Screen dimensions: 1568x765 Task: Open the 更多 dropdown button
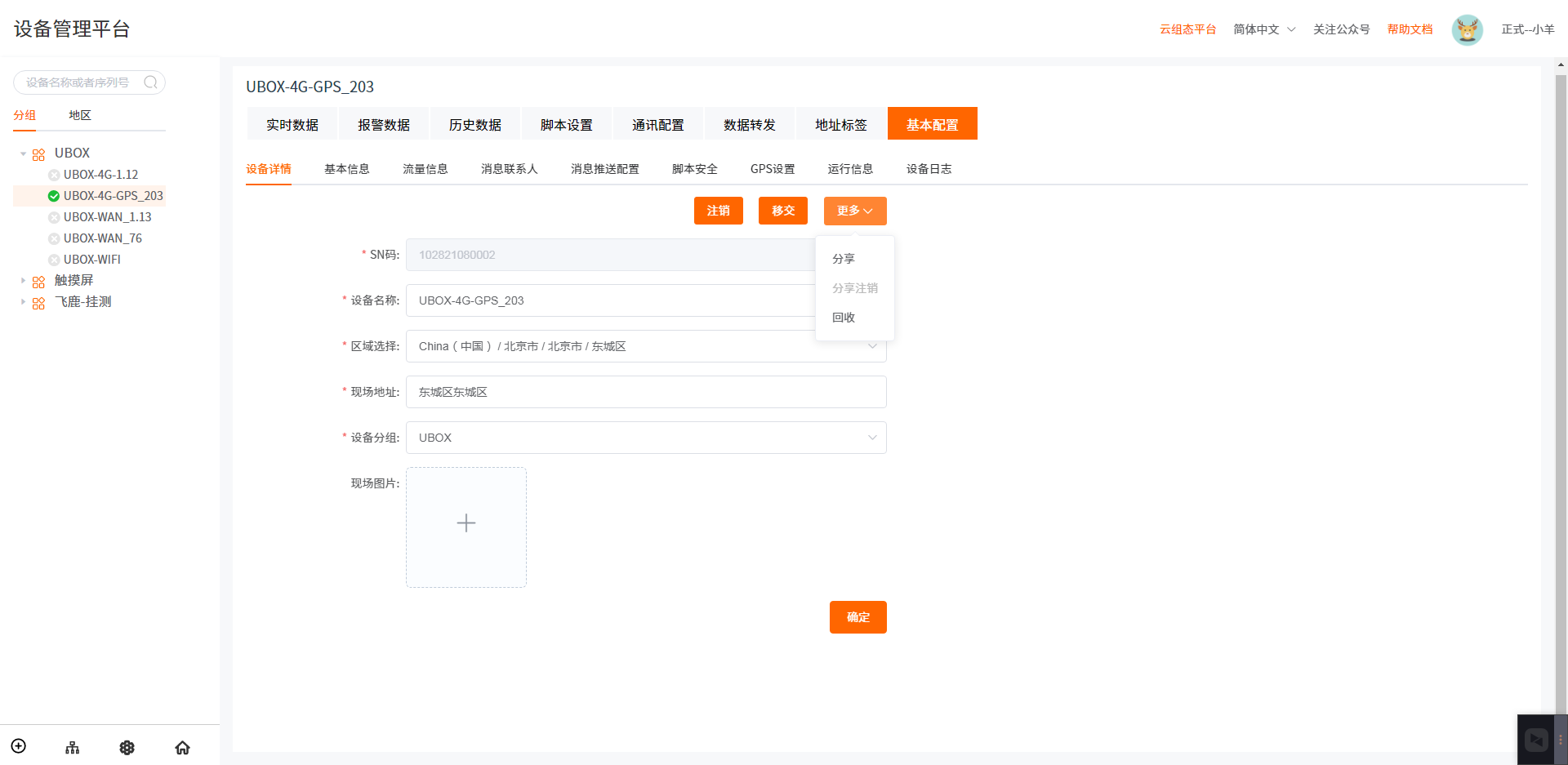(x=855, y=211)
